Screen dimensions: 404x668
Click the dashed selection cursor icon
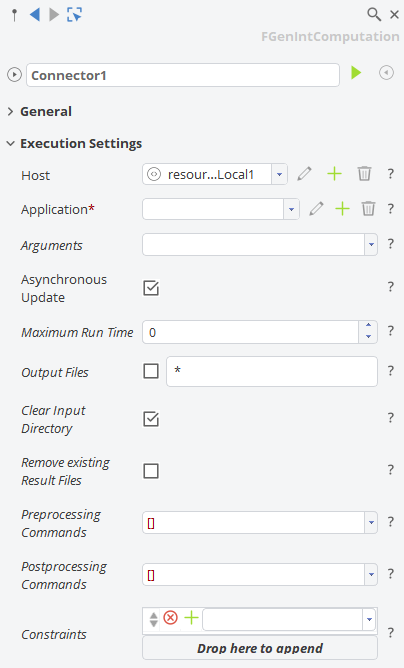tap(75, 14)
